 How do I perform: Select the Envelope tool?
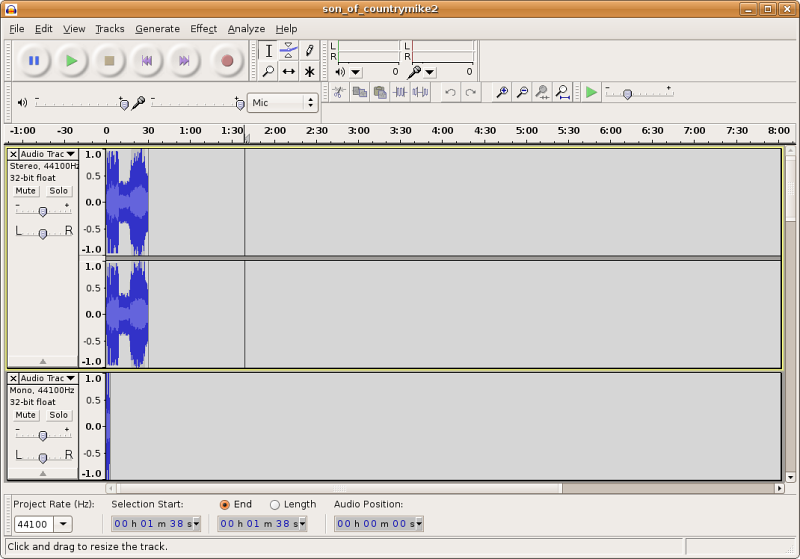click(x=289, y=50)
